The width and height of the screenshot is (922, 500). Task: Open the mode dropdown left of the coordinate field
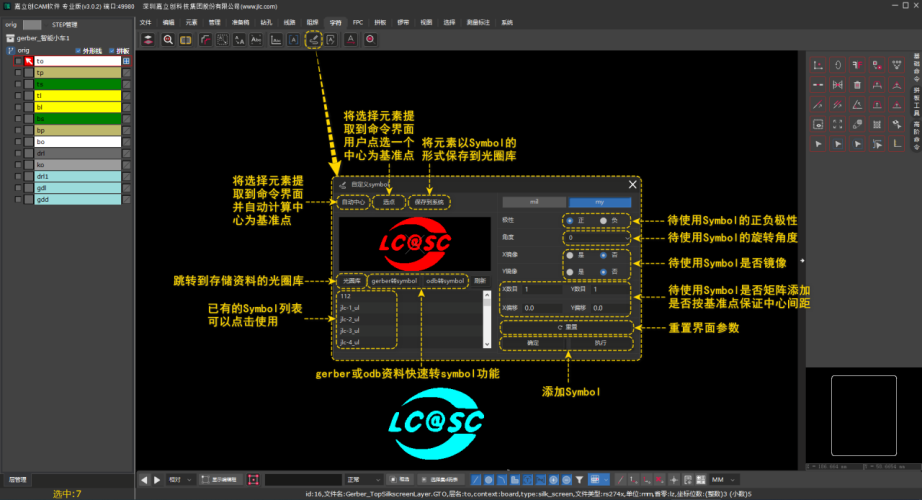tap(363, 480)
